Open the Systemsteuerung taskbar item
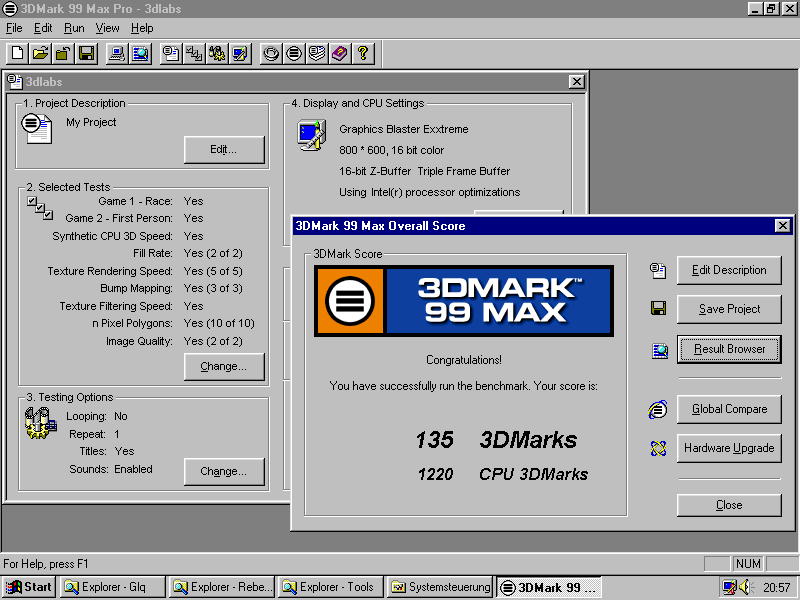The height and width of the screenshot is (600, 800). tap(443, 587)
